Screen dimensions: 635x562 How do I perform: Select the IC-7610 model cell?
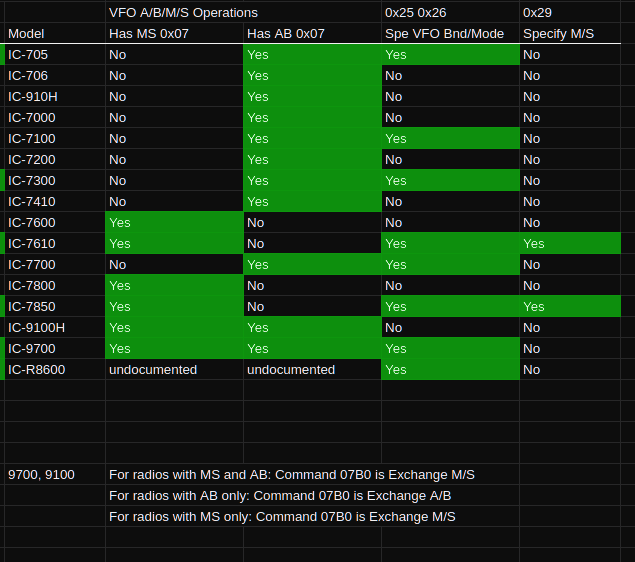[x=55, y=244]
